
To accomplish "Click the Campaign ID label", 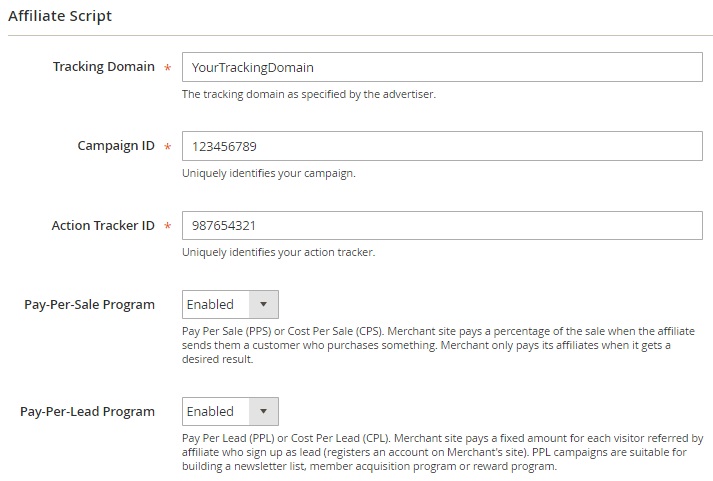I will pos(116,146).
